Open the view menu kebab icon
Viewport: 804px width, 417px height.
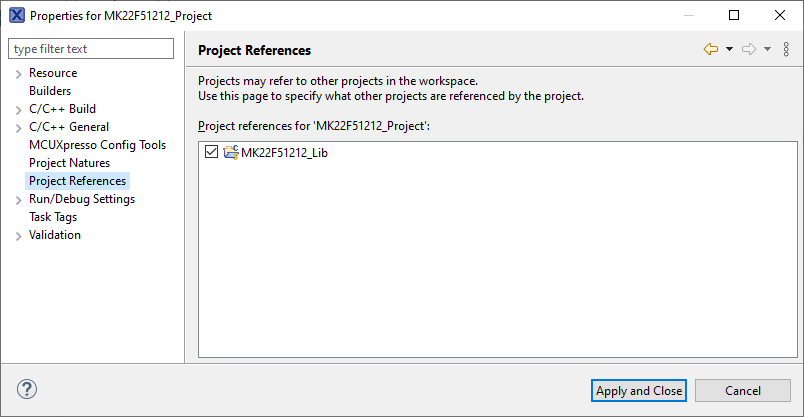pos(786,49)
